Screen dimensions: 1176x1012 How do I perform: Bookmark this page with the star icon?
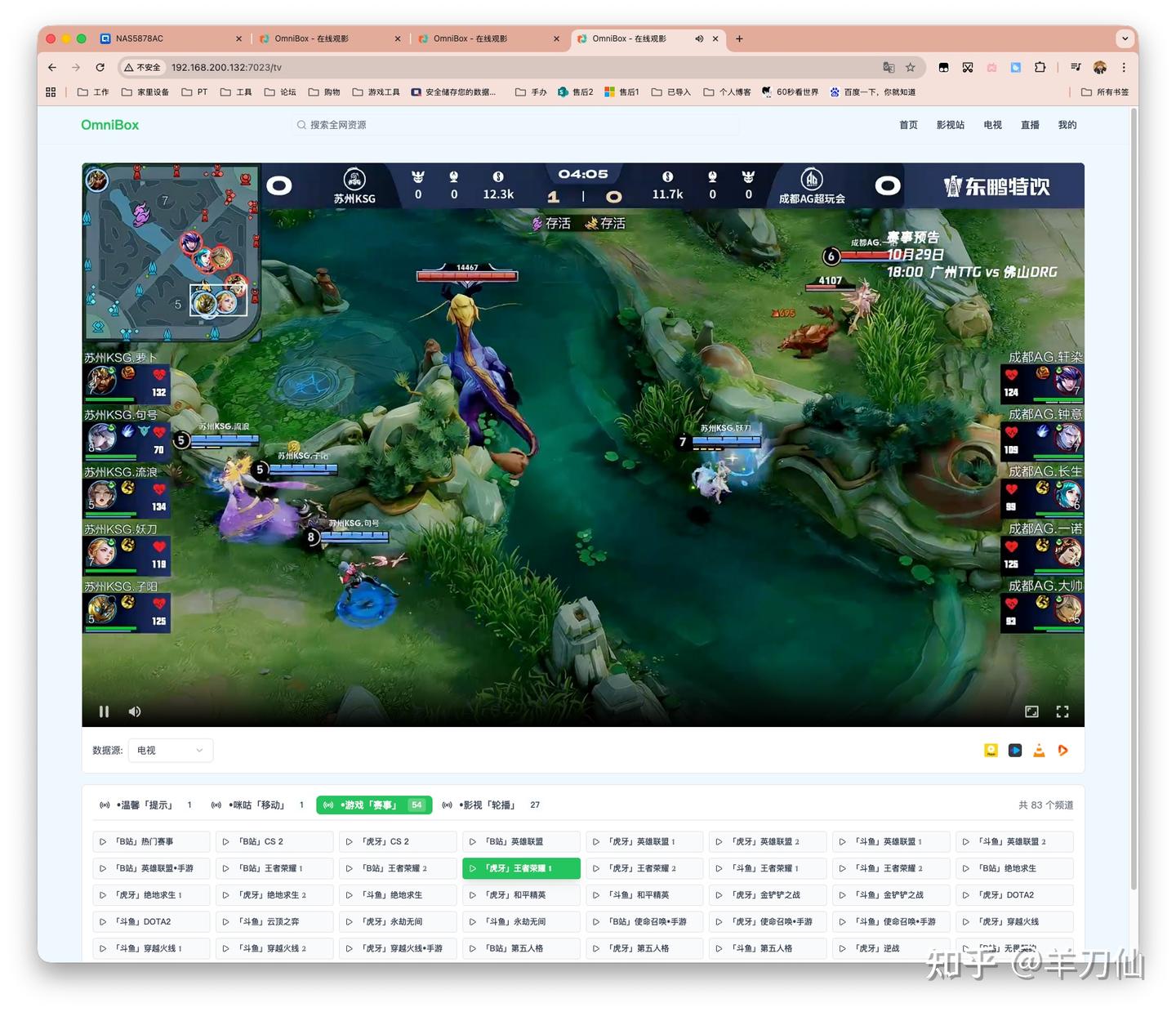pyautogui.click(x=911, y=68)
